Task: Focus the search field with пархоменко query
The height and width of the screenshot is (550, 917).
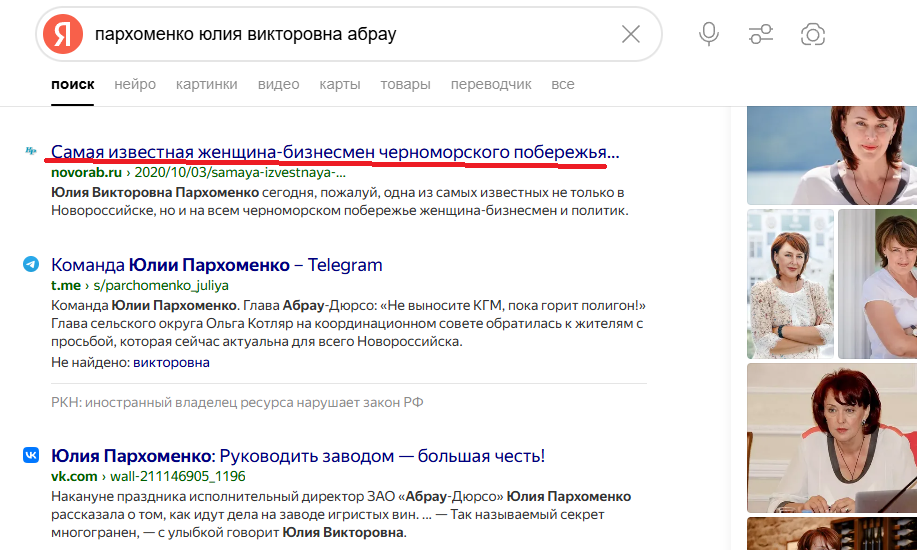Action: (351, 34)
